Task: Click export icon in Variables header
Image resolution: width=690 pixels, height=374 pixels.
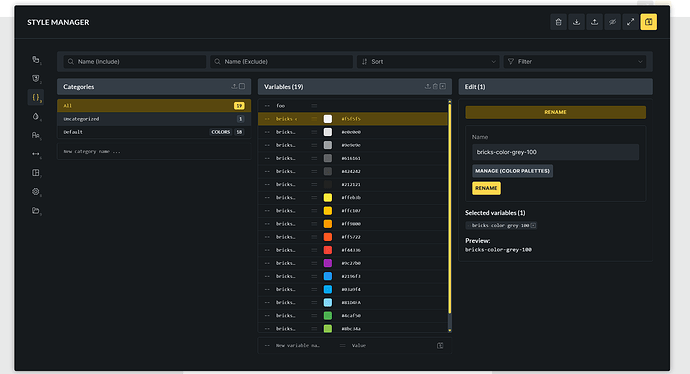Action: 427,87
